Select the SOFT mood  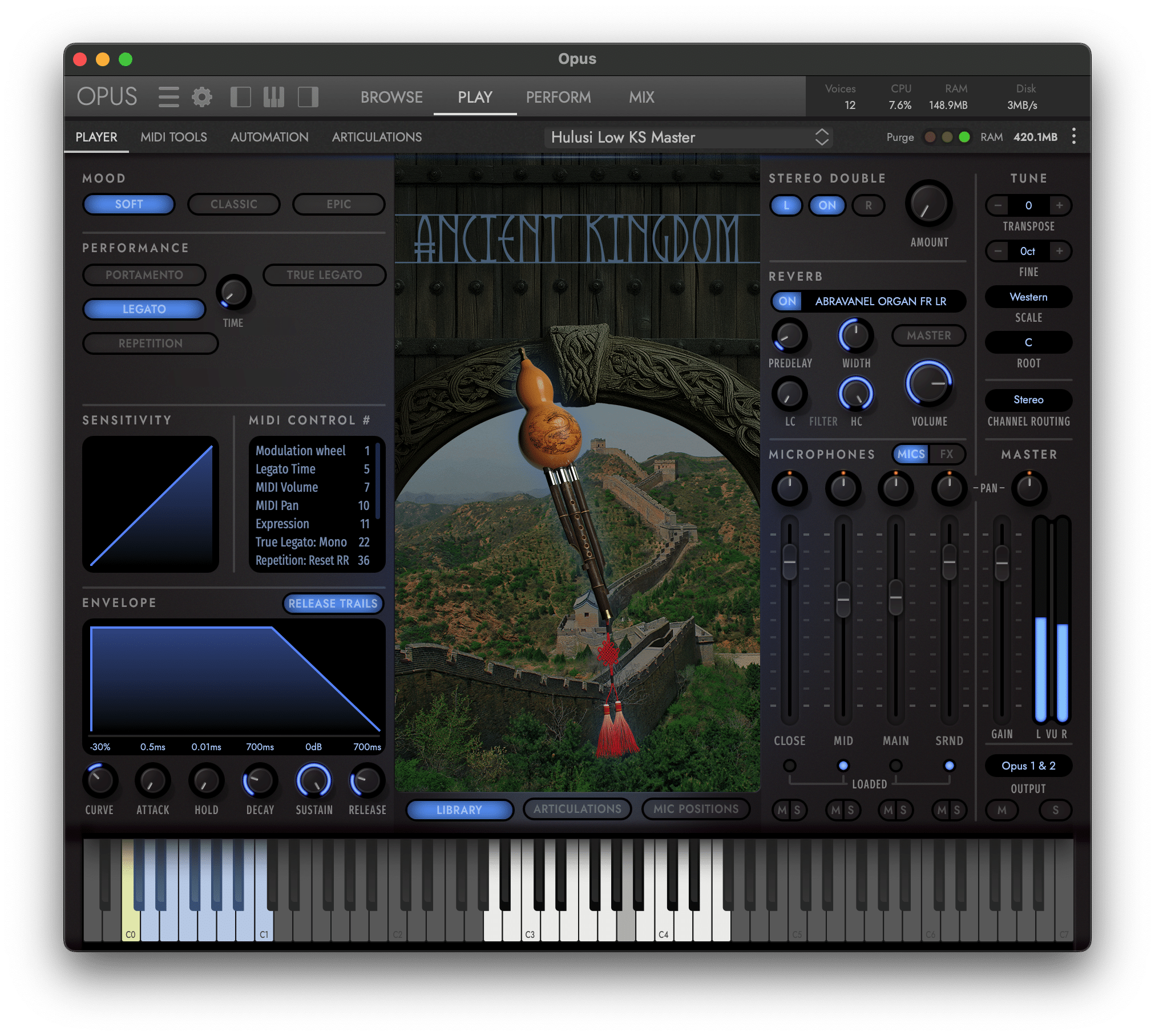[129, 204]
